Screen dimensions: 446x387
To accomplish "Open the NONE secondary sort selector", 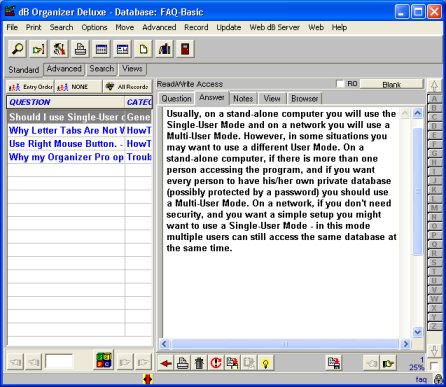I will point(79,87).
